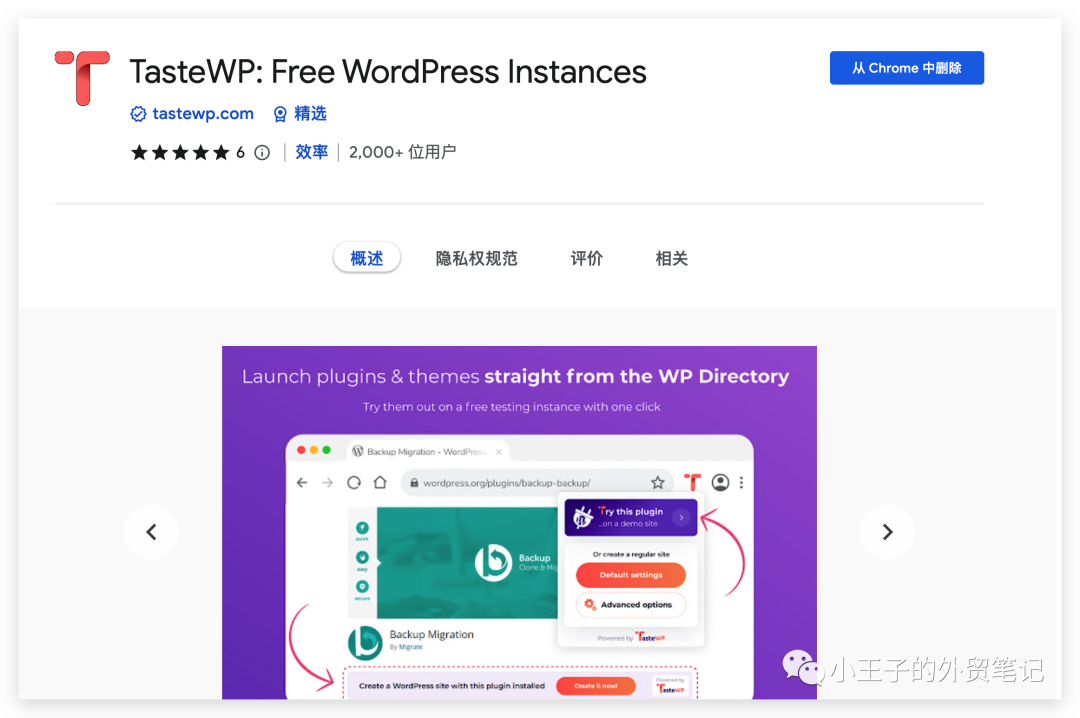Click Advanced options in the popup

[x=630, y=605]
